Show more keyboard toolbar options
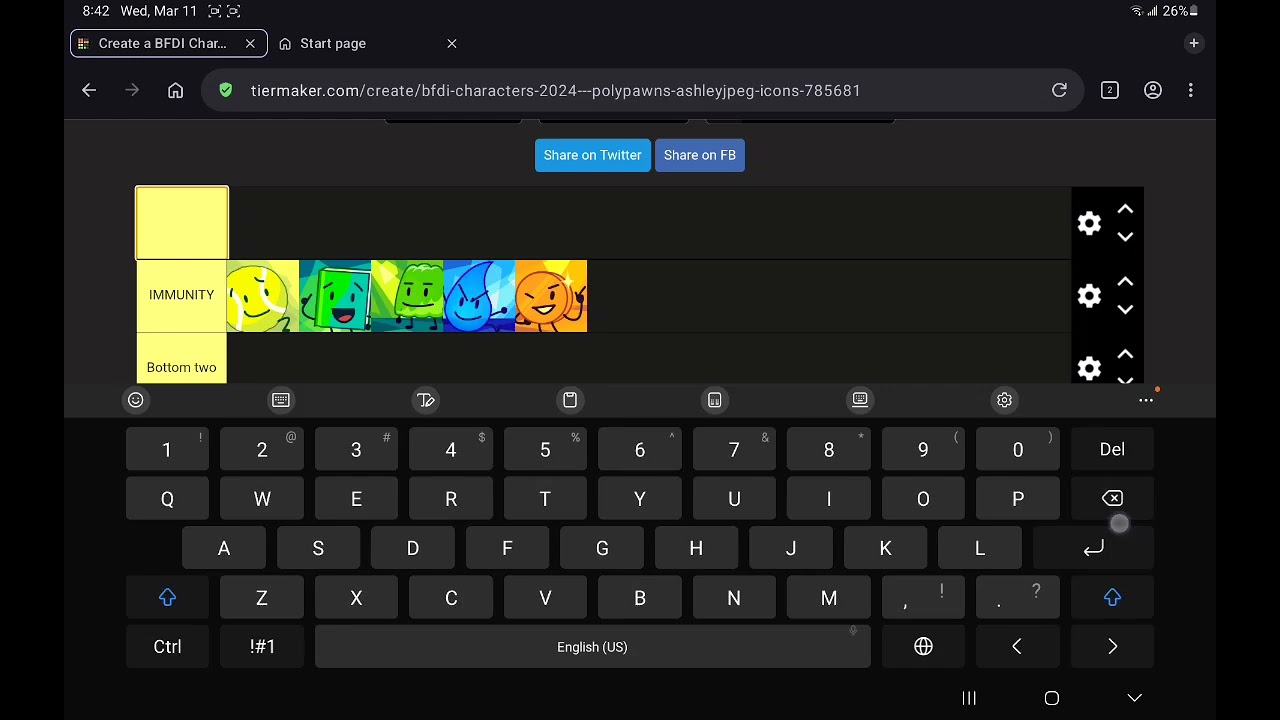The width and height of the screenshot is (1280, 720). 1146,400
